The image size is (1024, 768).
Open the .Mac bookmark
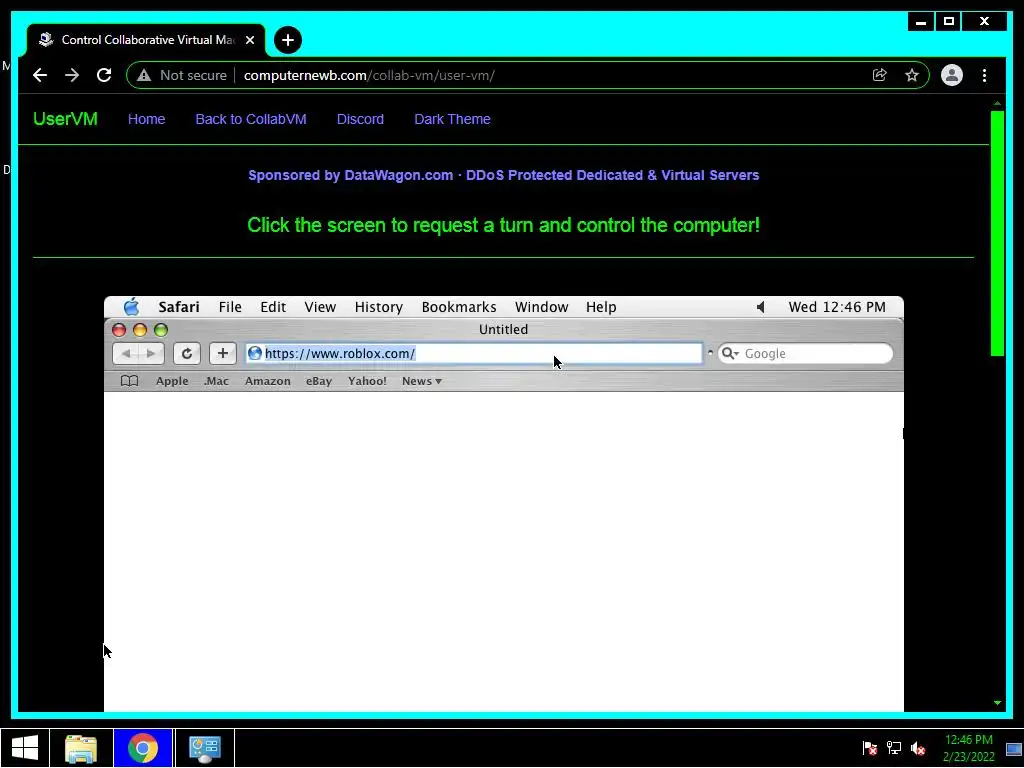coord(216,381)
